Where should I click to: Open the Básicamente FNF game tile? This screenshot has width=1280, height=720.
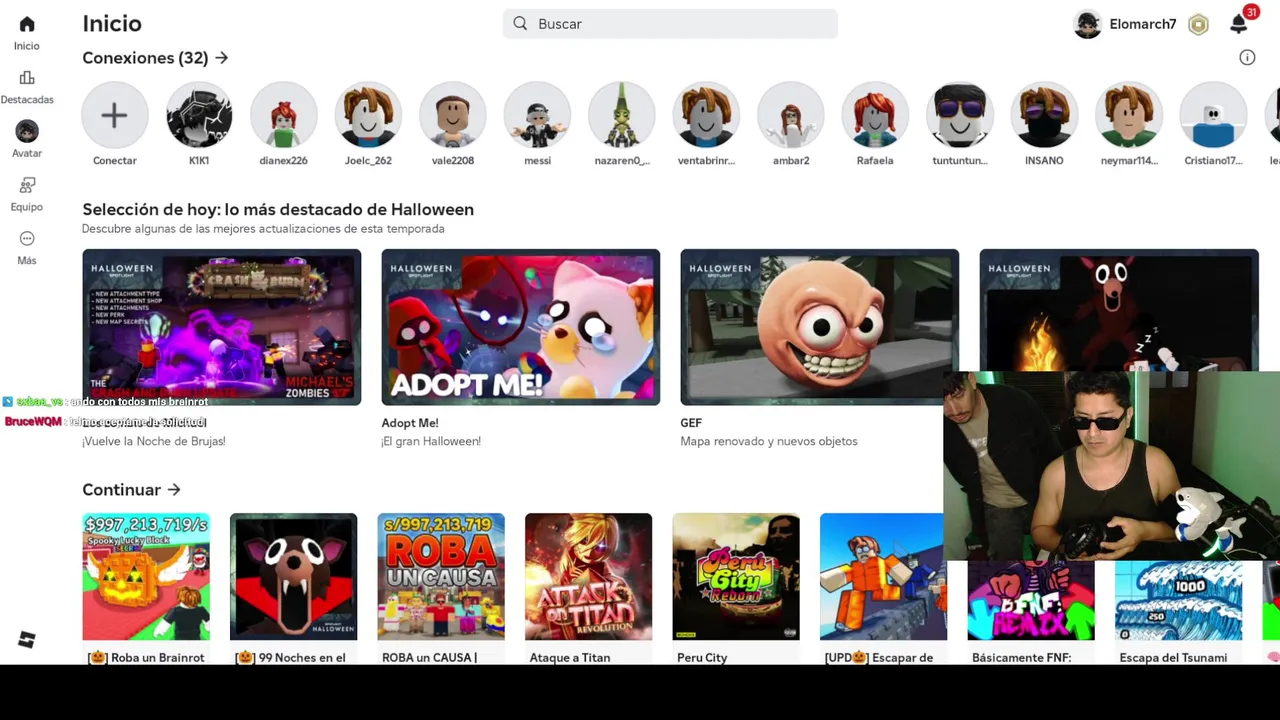1031,600
